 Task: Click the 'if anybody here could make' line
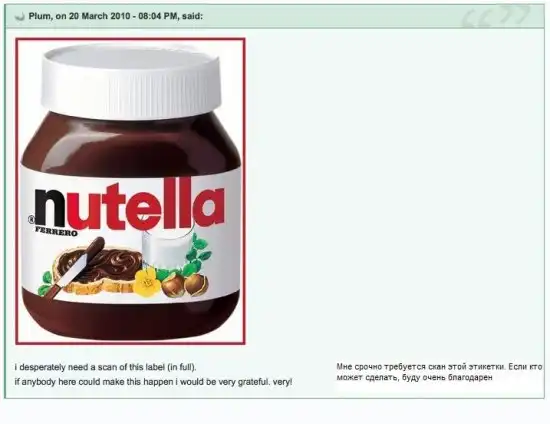point(153,382)
